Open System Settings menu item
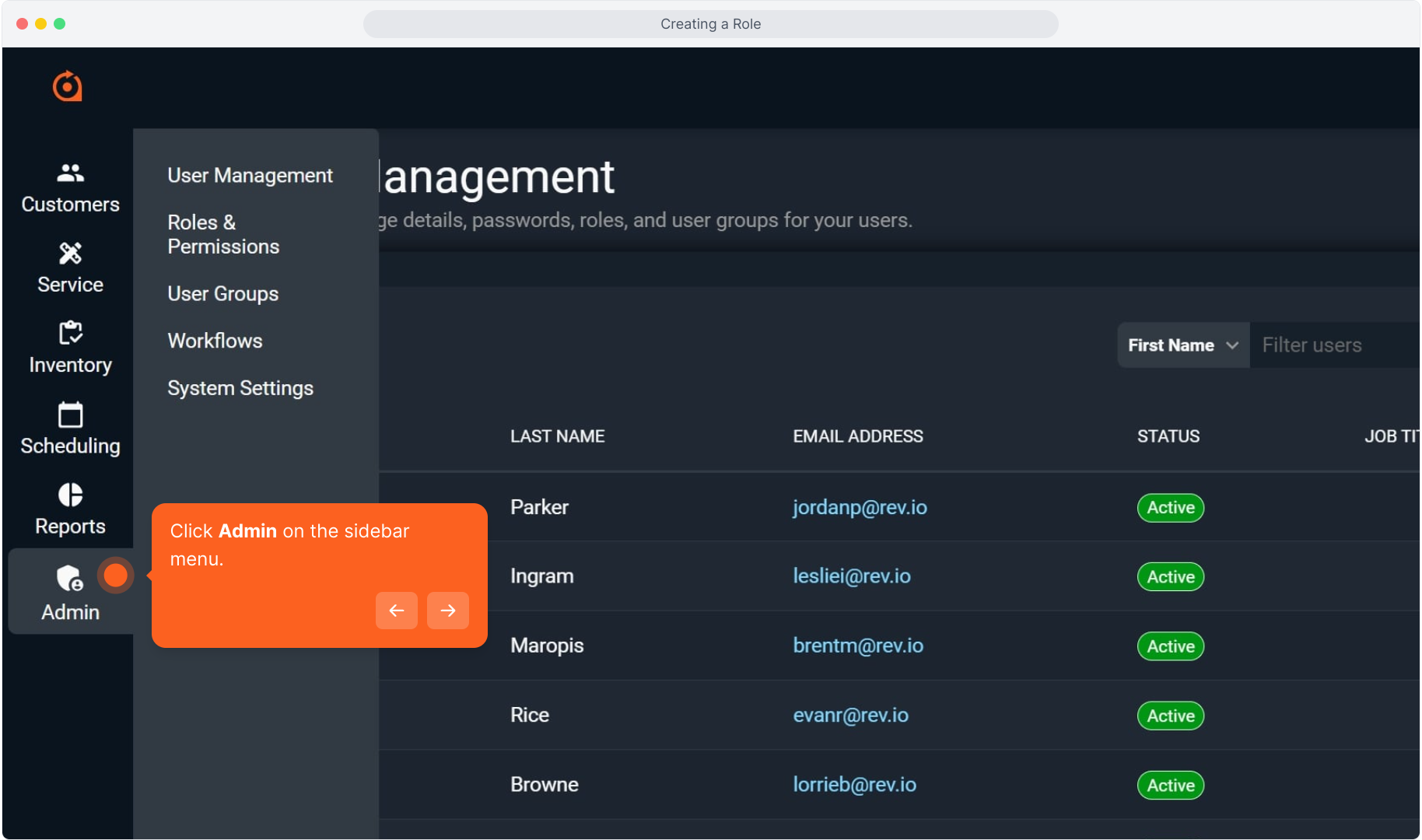Viewport: 1422px width, 840px height. point(240,388)
